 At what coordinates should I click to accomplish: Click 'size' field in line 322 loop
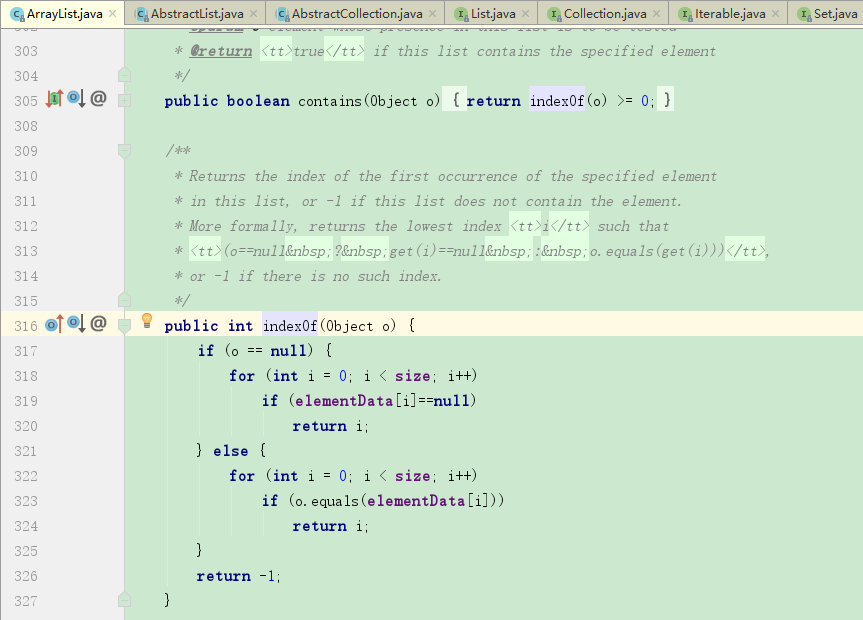tap(412, 476)
